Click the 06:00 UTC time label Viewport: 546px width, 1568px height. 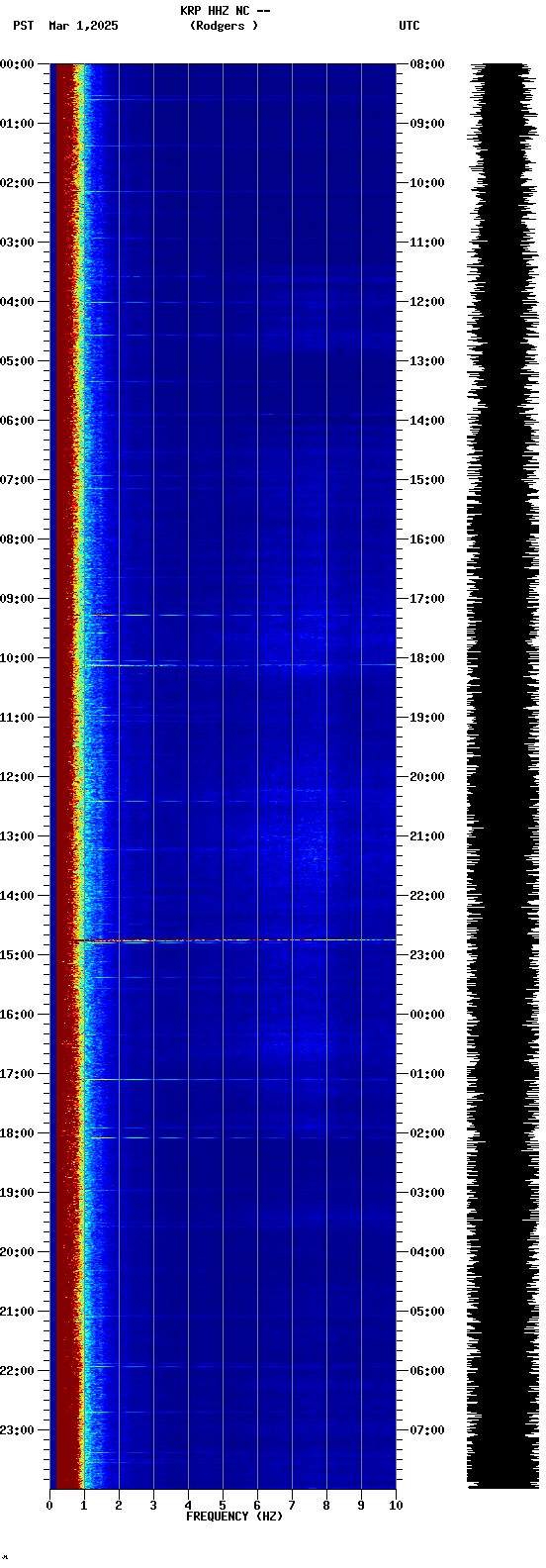click(x=427, y=1371)
